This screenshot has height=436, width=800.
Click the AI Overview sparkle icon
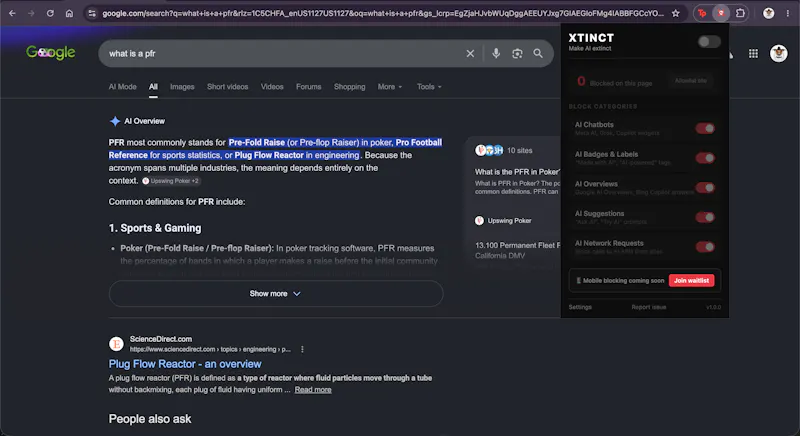coord(115,121)
